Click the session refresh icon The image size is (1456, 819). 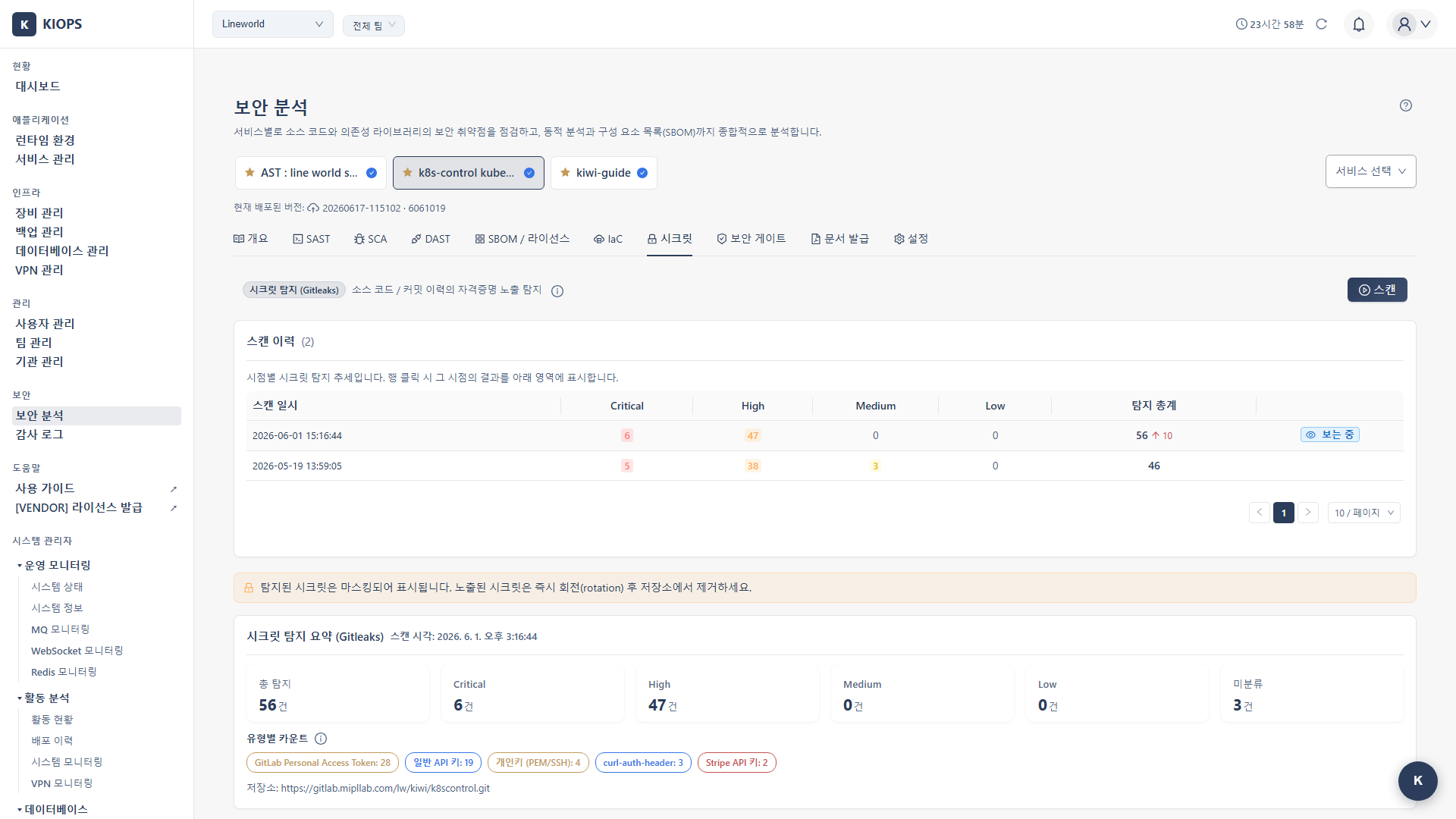1322,24
